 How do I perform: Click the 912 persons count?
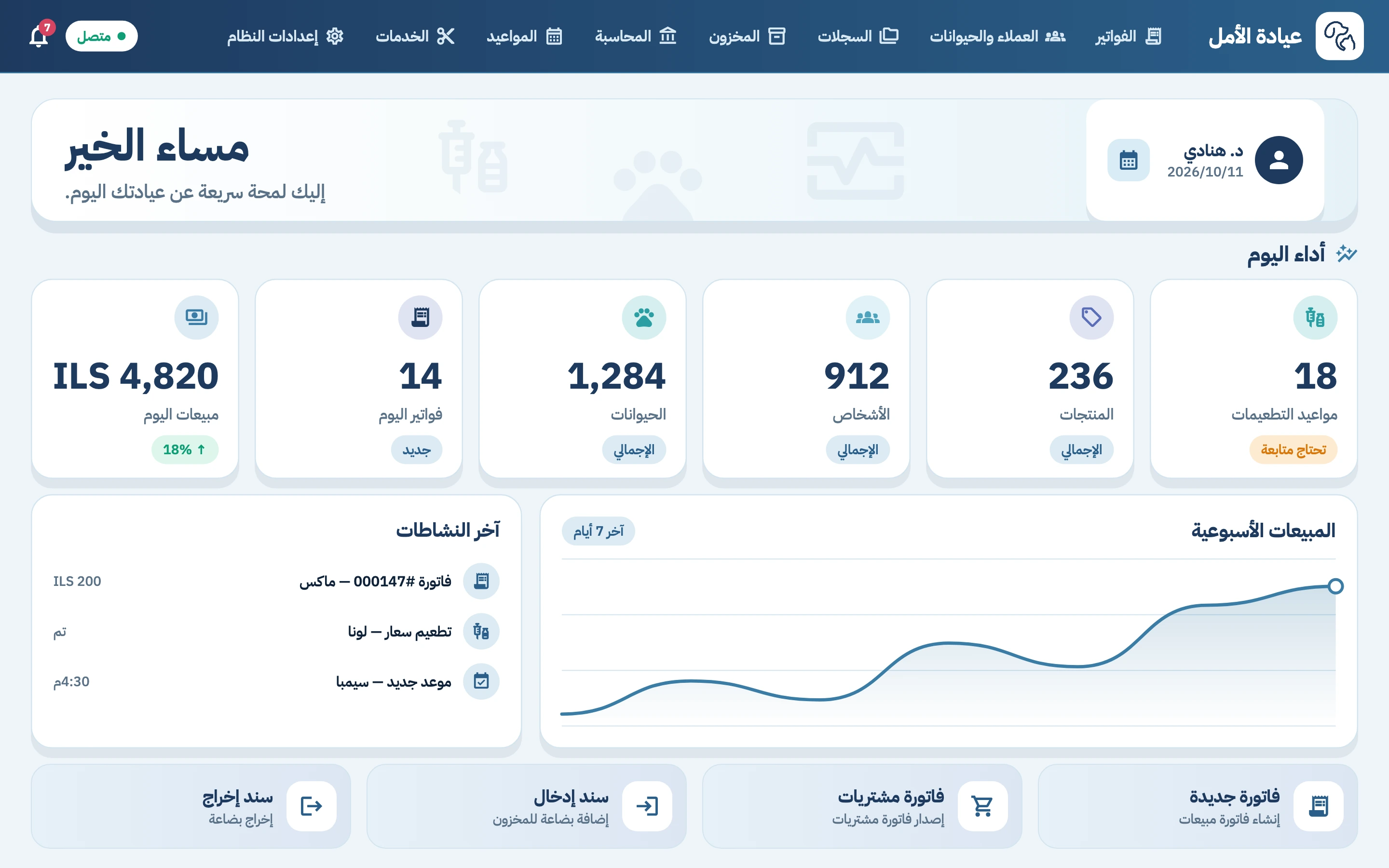pyautogui.click(x=857, y=377)
